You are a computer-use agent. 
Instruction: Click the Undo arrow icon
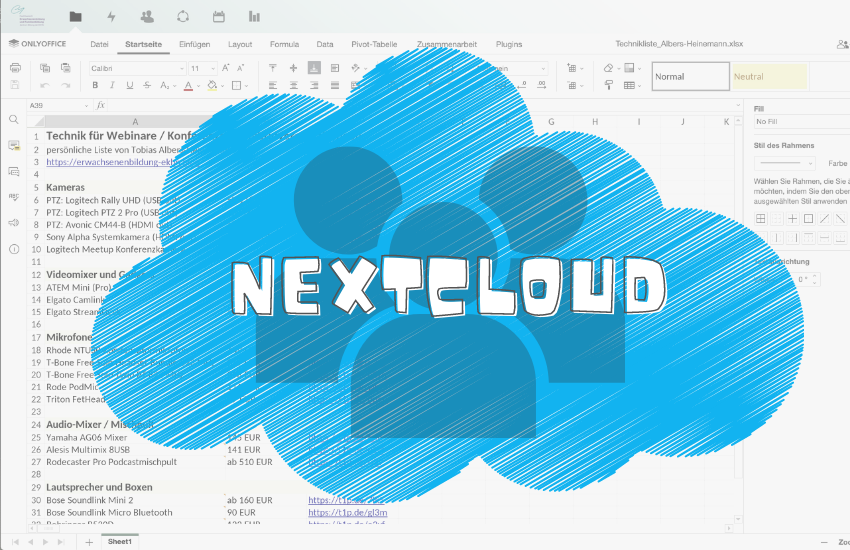coord(45,86)
